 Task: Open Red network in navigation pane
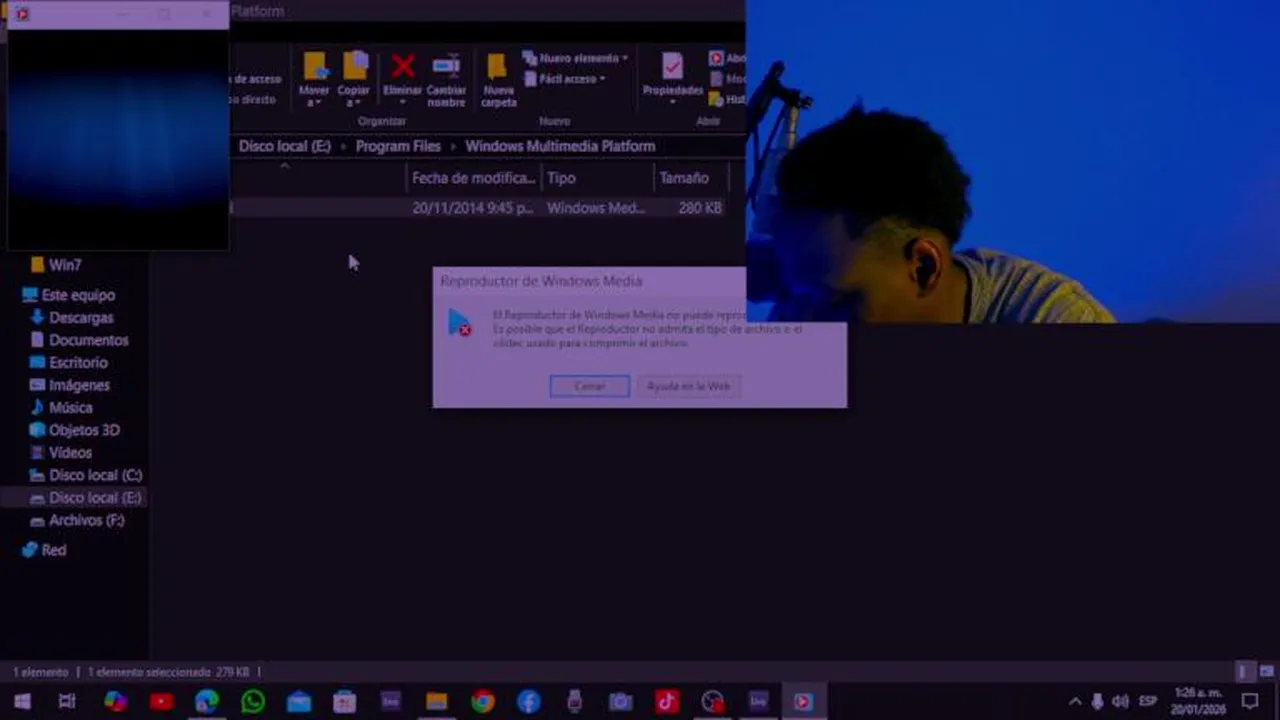click(44, 550)
